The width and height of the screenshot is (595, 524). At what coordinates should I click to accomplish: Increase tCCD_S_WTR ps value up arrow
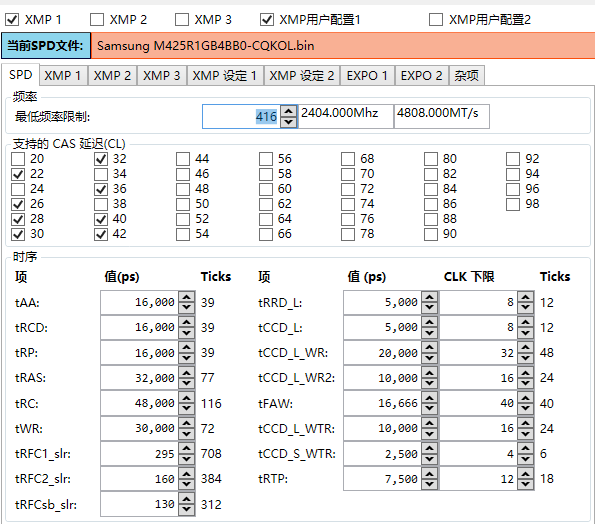coord(430,448)
